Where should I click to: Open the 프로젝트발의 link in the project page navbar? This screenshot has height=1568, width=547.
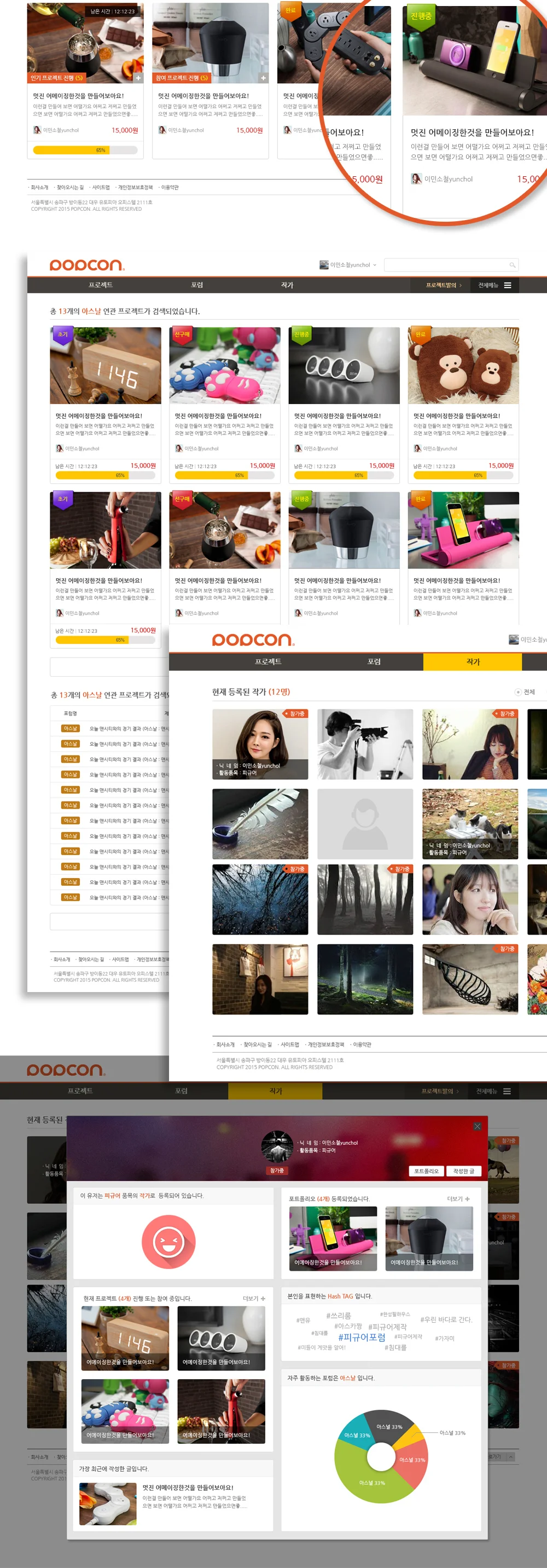[444, 285]
